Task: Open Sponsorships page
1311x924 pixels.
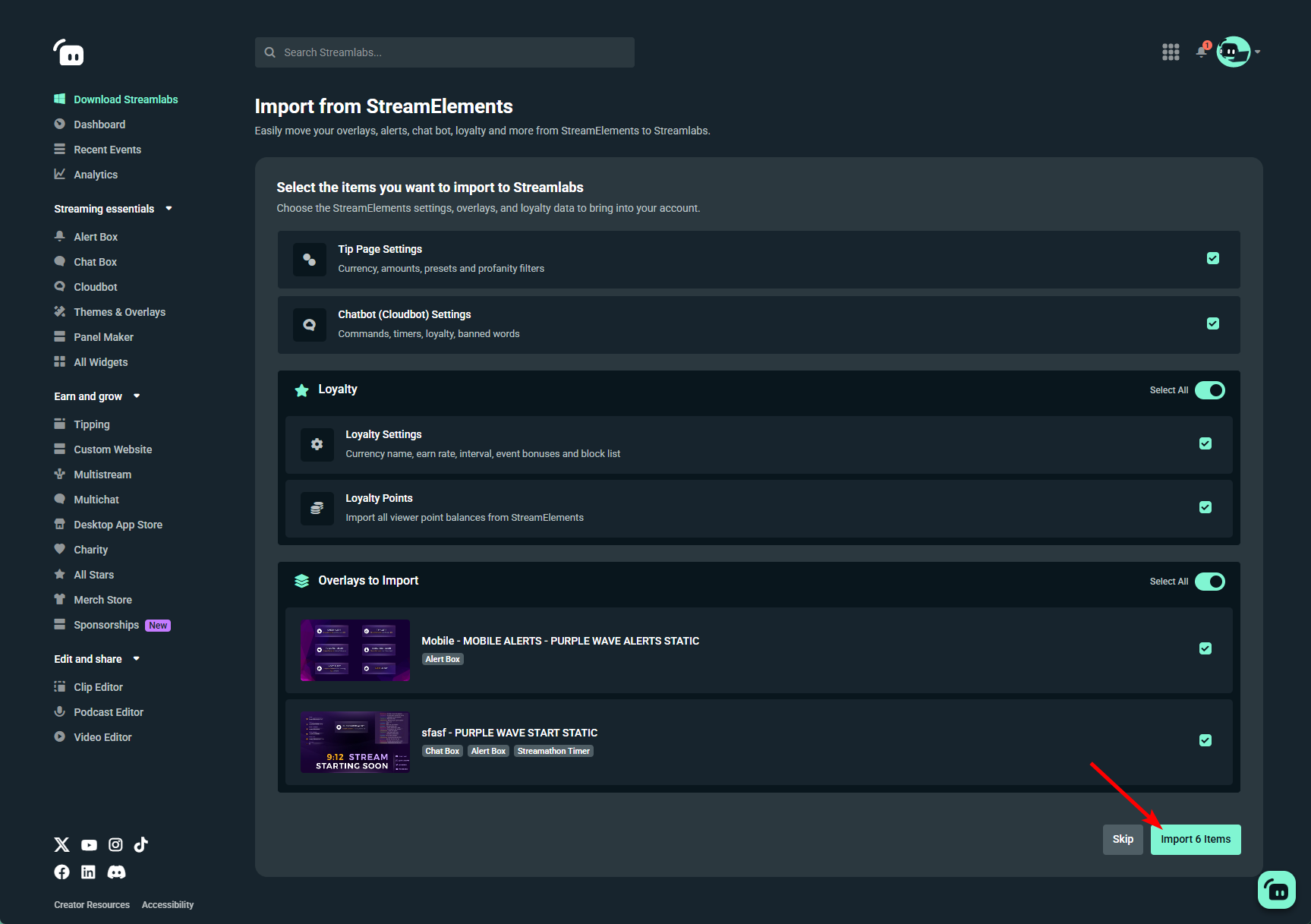Action: pyautogui.click(x=112, y=625)
